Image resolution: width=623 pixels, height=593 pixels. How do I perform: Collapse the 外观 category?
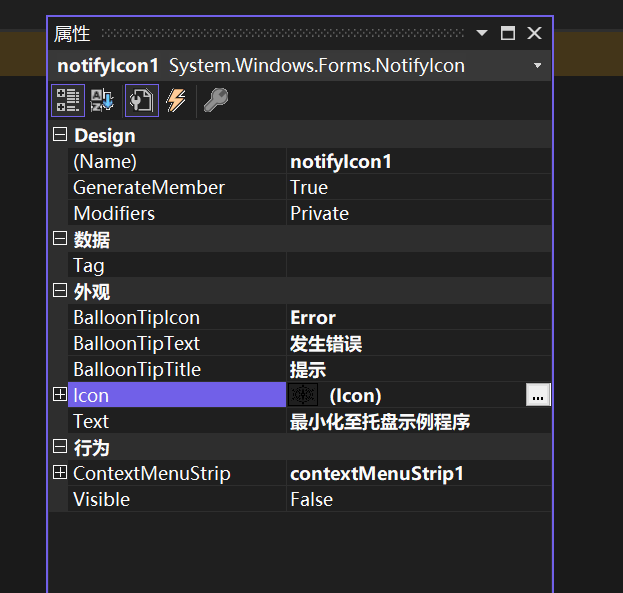click(60, 291)
